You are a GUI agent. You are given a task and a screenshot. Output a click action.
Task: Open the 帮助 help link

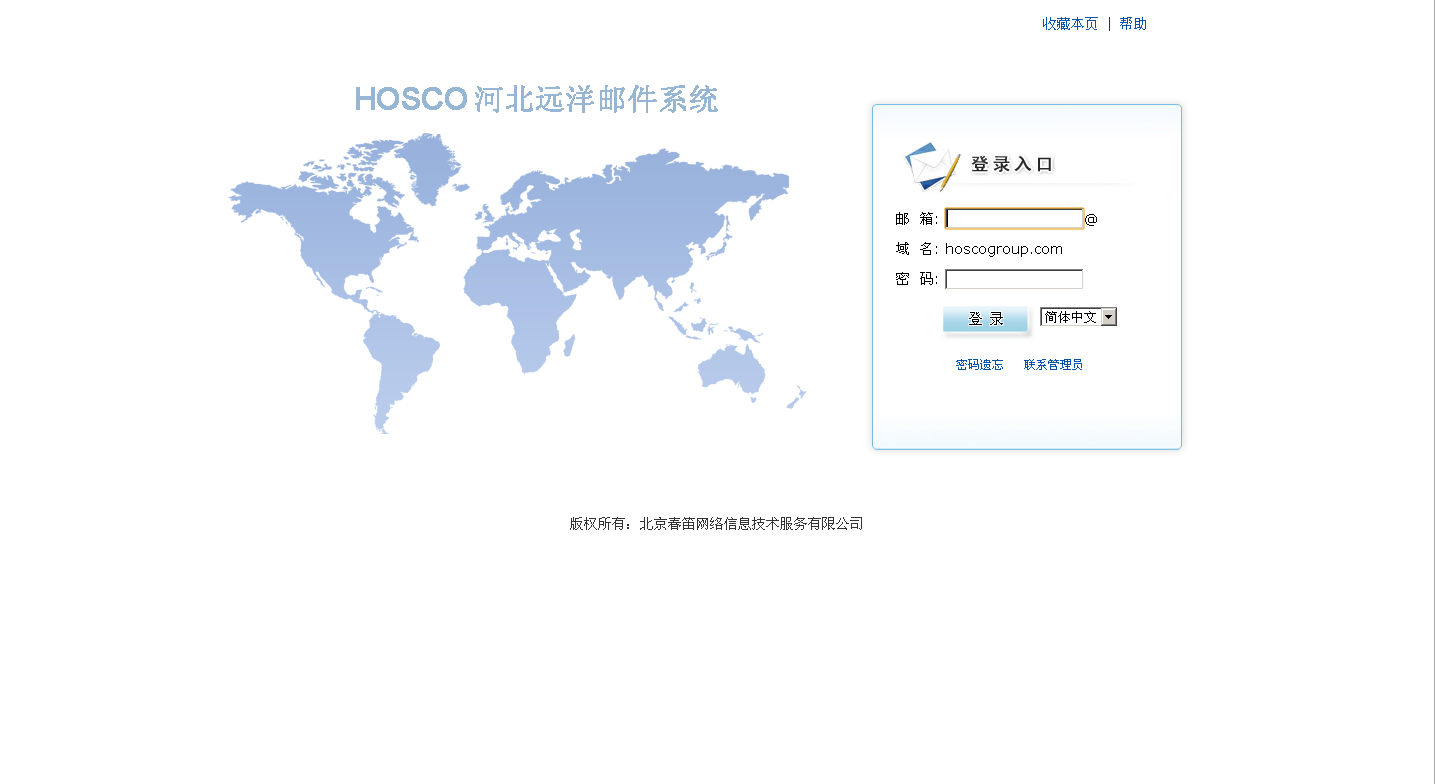pyautogui.click(x=1133, y=24)
